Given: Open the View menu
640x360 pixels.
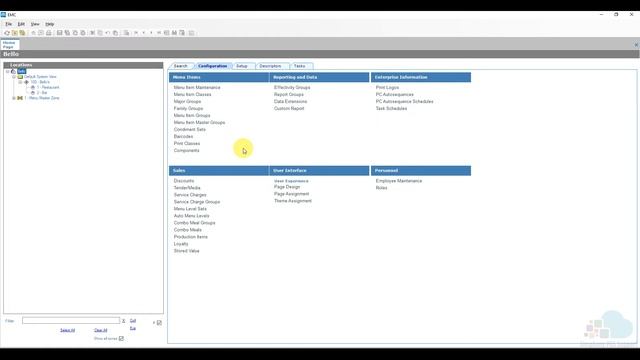Looking at the screenshot, I should click(x=35, y=24).
